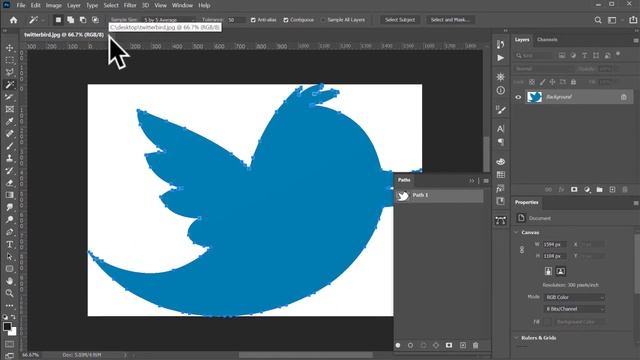Open the 8 Bits/Channel dropdown
Image resolution: width=640 pixels, height=360 pixels.
574,309
